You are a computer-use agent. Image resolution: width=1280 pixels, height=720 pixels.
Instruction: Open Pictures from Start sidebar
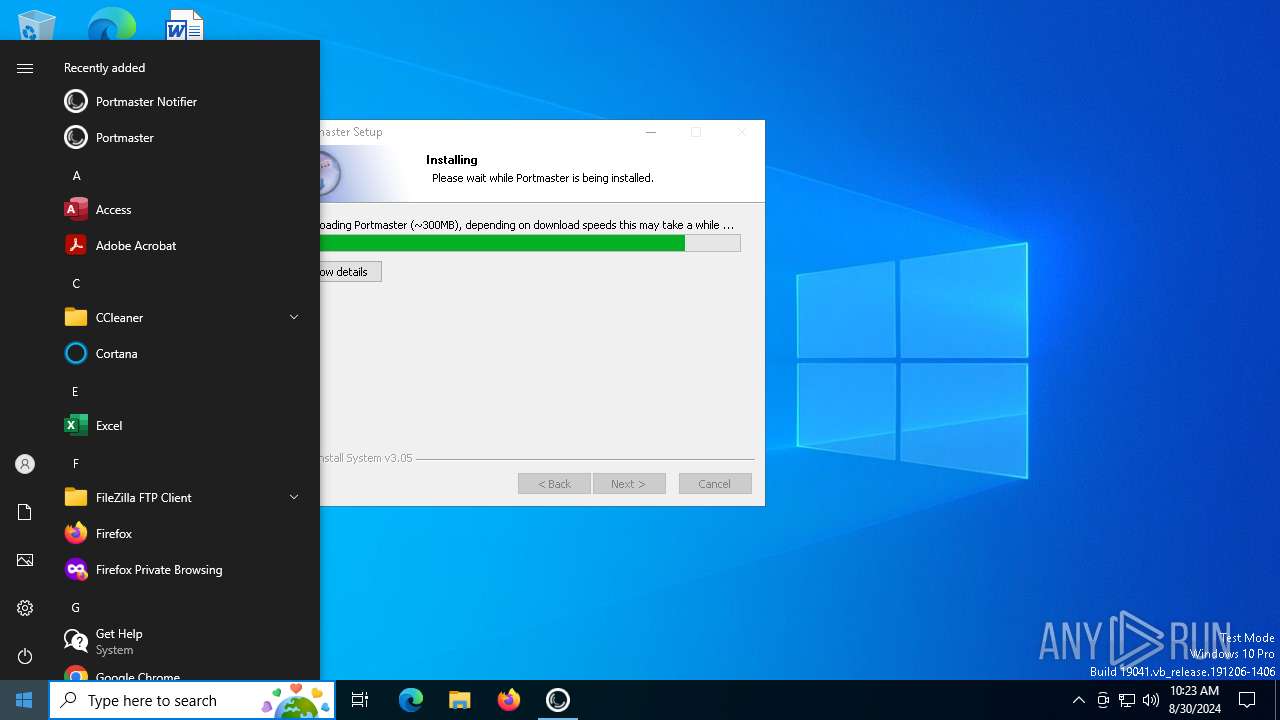click(x=25, y=560)
